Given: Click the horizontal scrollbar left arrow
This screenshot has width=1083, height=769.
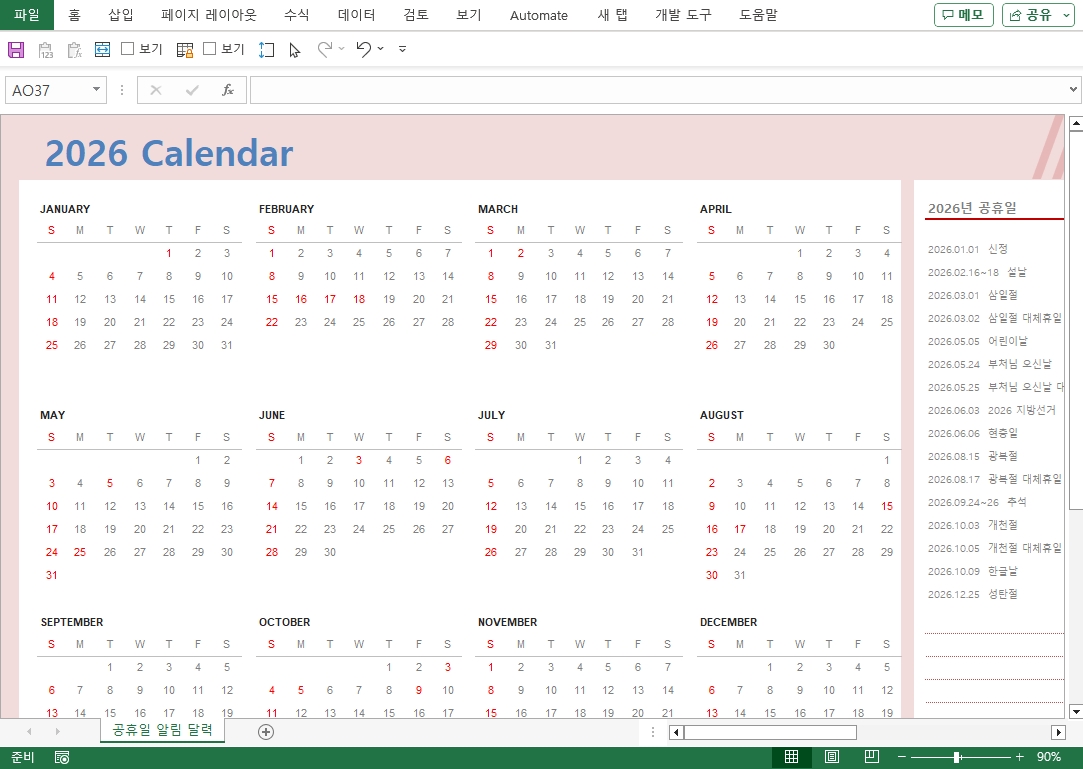Looking at the screenshot, I should (x=676, y=732).
